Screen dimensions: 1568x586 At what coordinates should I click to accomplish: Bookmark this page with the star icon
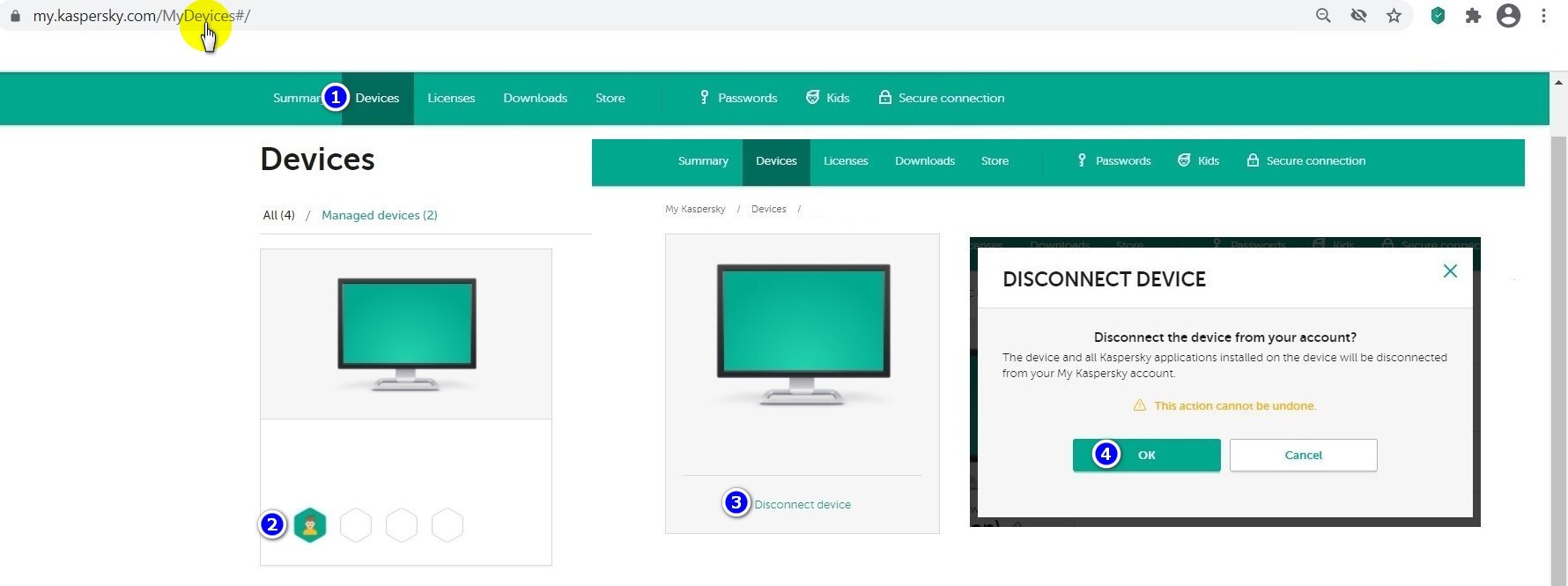[x=1394, y=16]
